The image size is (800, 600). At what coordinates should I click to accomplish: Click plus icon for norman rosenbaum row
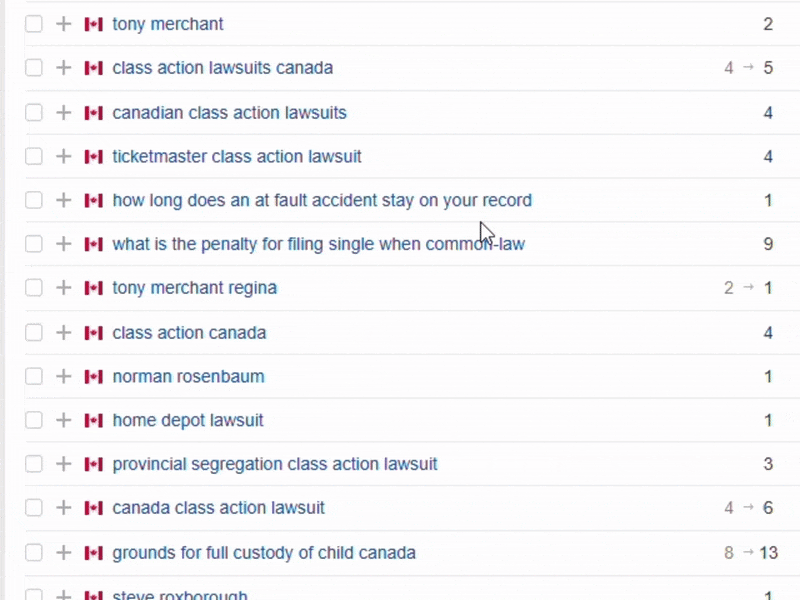[x=63, y=377]
